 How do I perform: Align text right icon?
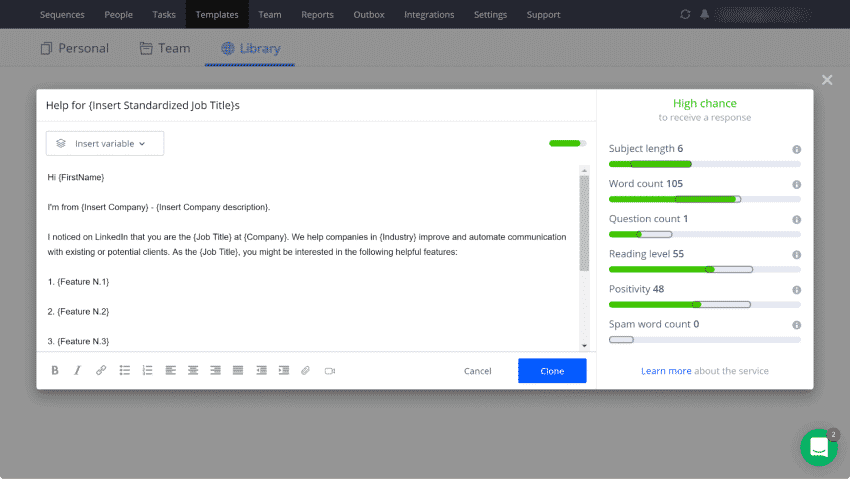[216, 371]
